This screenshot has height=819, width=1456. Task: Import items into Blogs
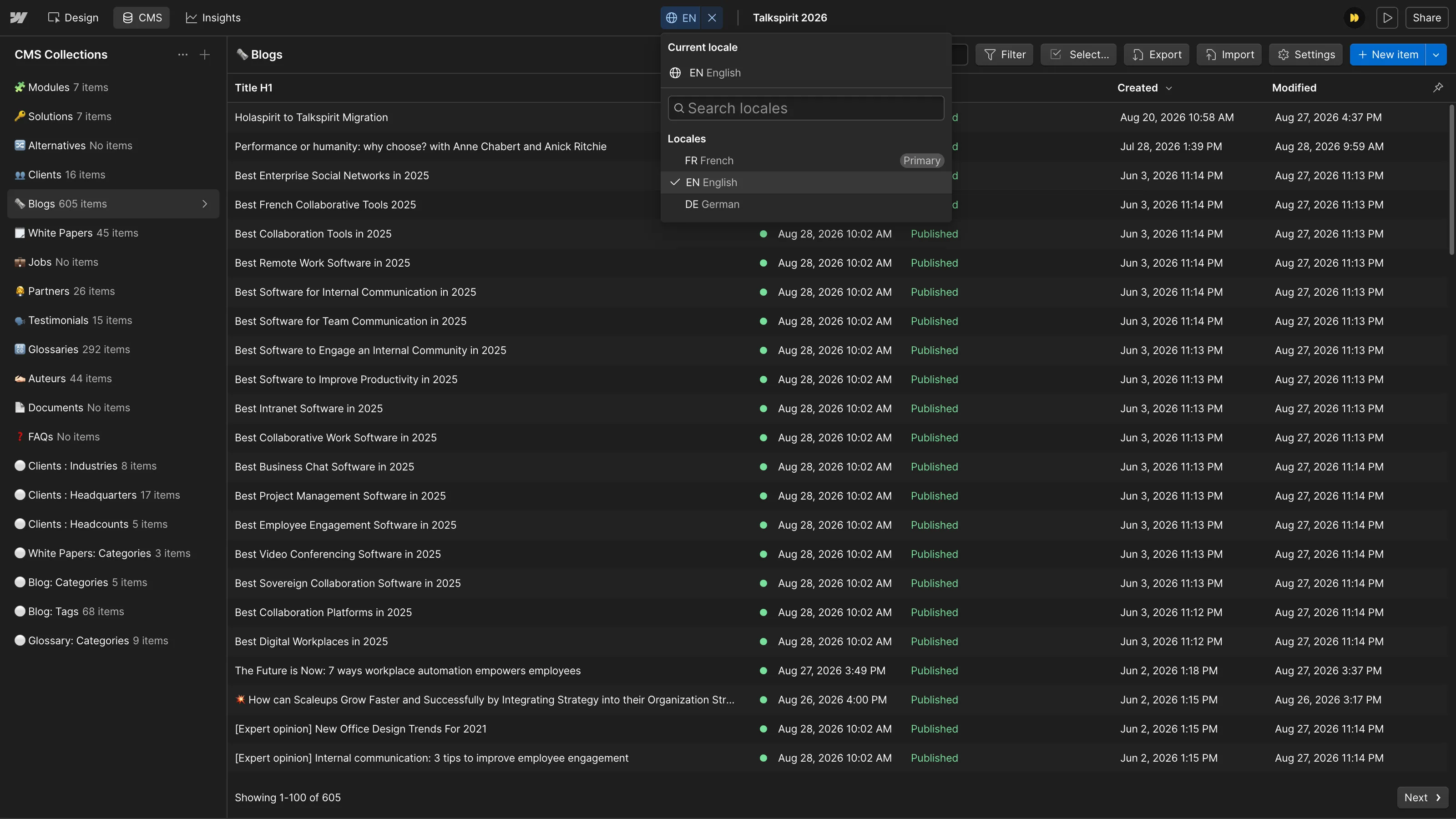1229,54
